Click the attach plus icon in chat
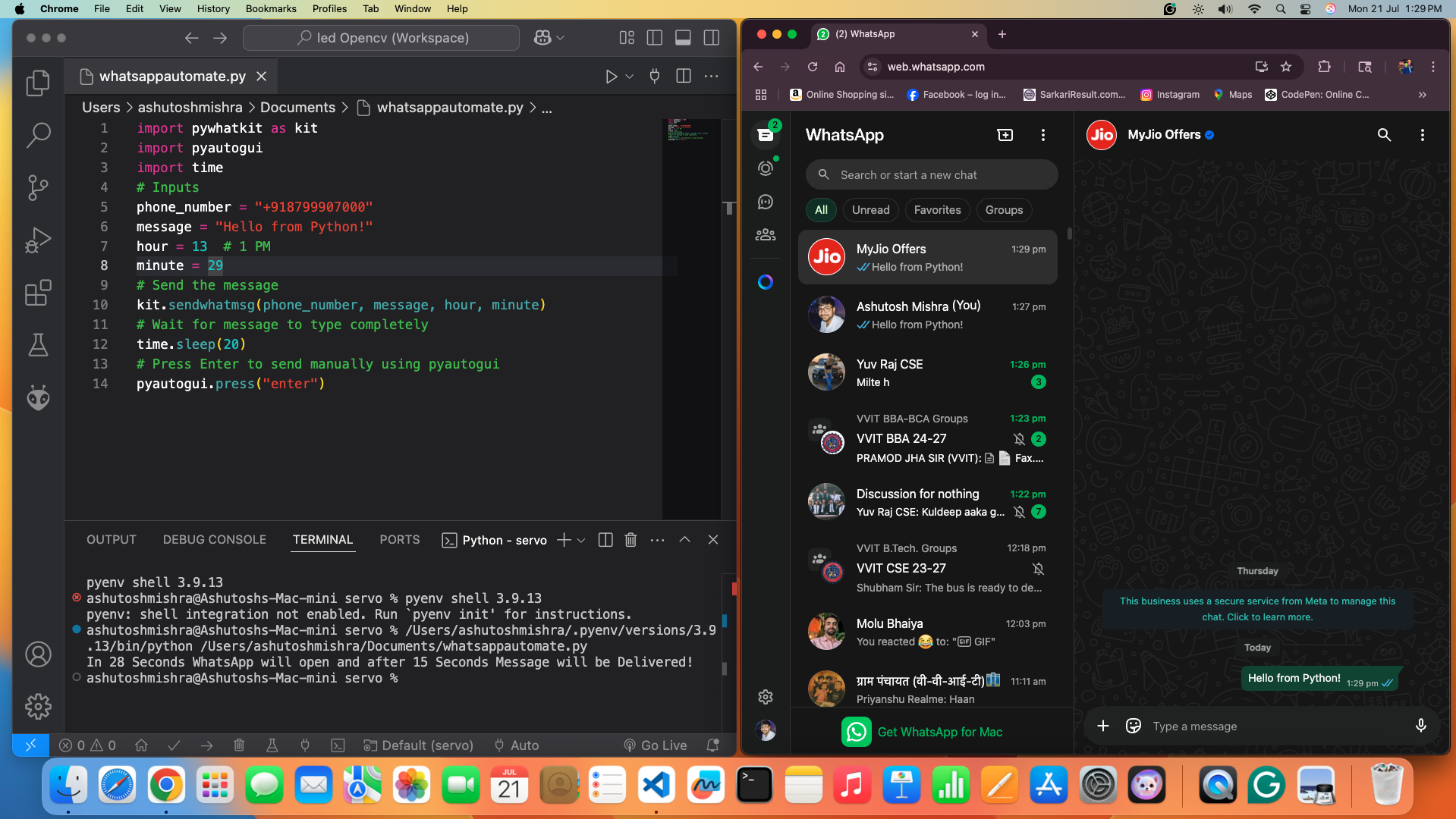 pyautogui.click(x=1103, y=726)
